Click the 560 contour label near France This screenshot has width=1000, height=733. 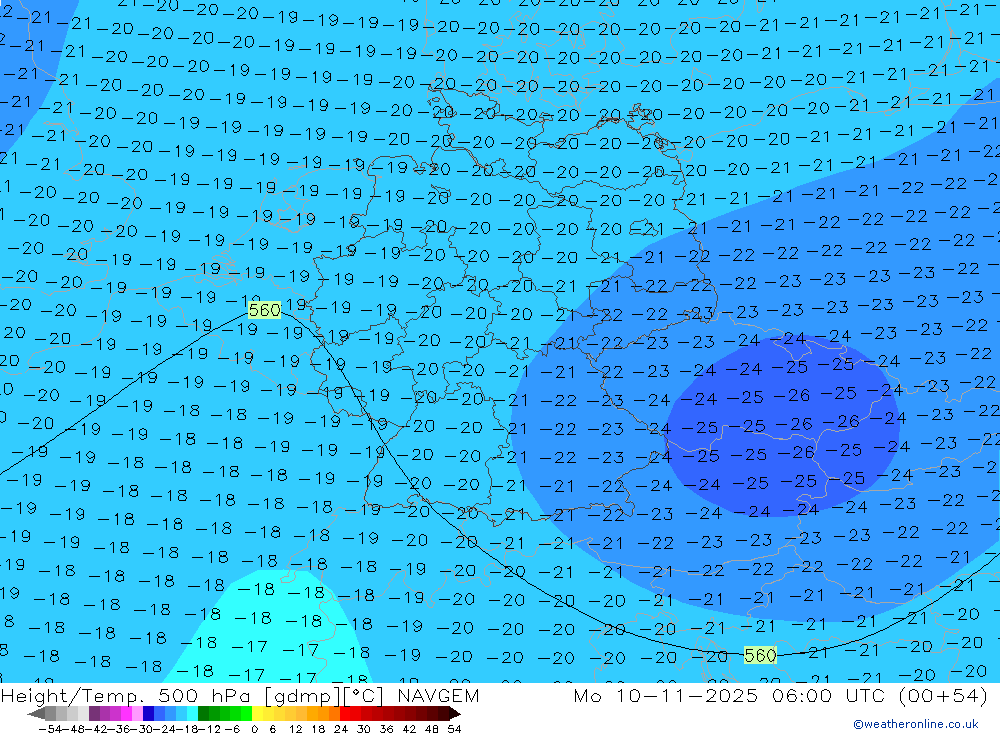tap(264, 310)
